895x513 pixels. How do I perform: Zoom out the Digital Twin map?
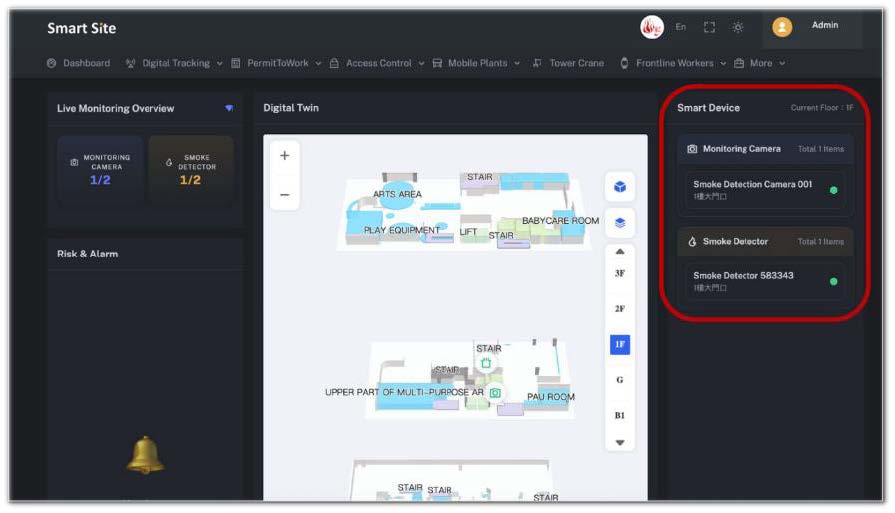tap(284, 195)
